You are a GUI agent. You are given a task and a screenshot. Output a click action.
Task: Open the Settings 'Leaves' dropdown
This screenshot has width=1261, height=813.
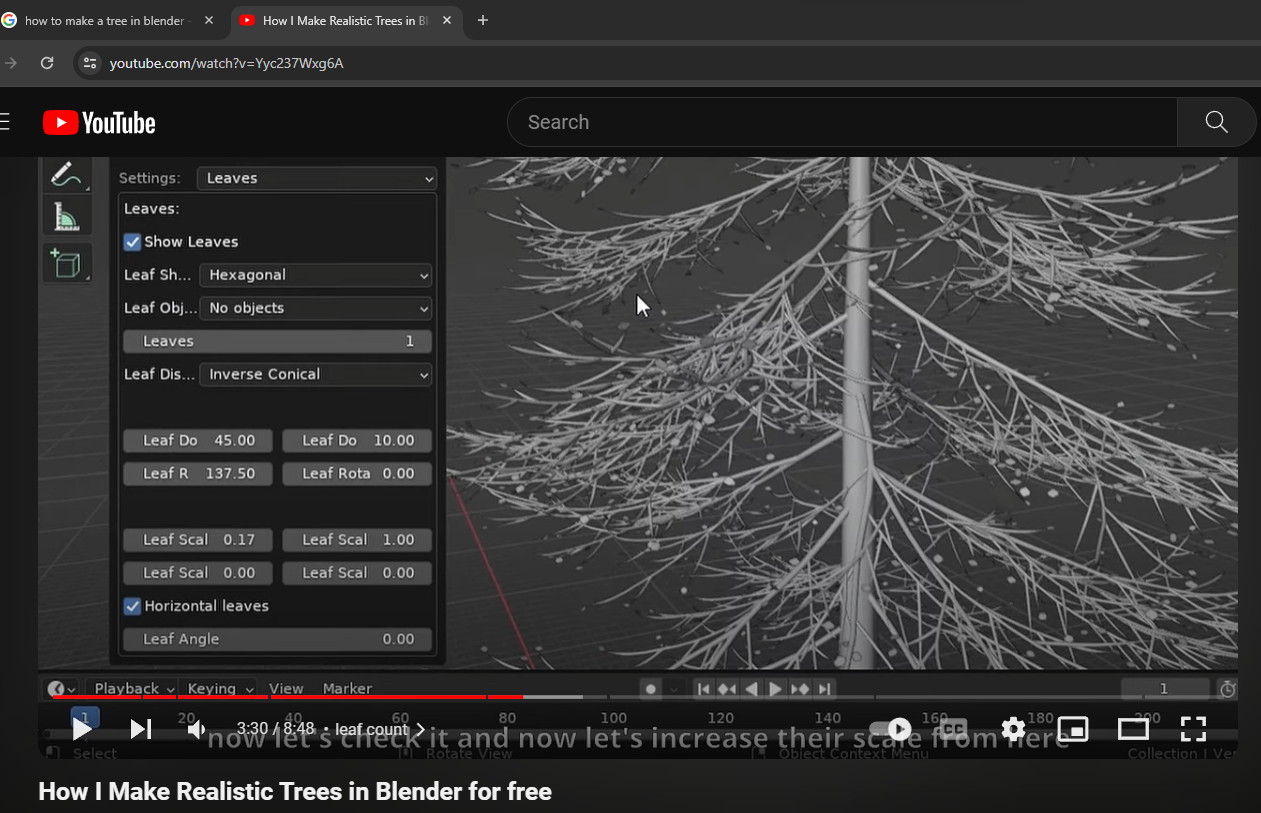click(x=317, y=178)
